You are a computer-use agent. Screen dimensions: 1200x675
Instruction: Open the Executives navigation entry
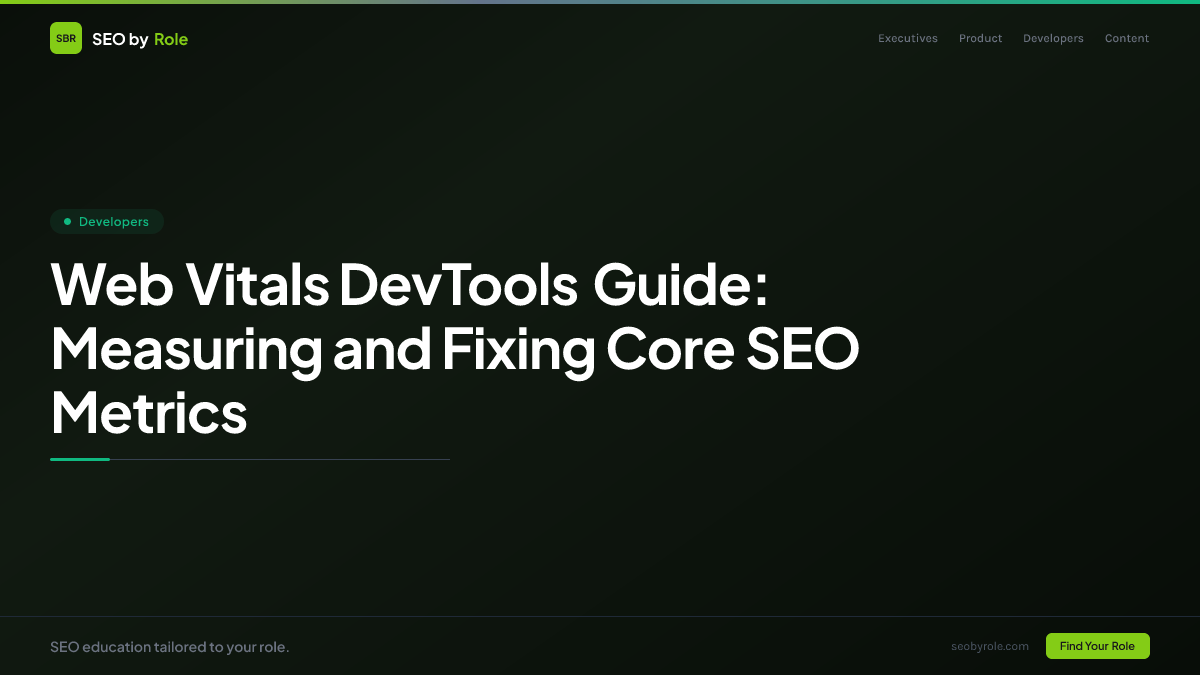907,38
